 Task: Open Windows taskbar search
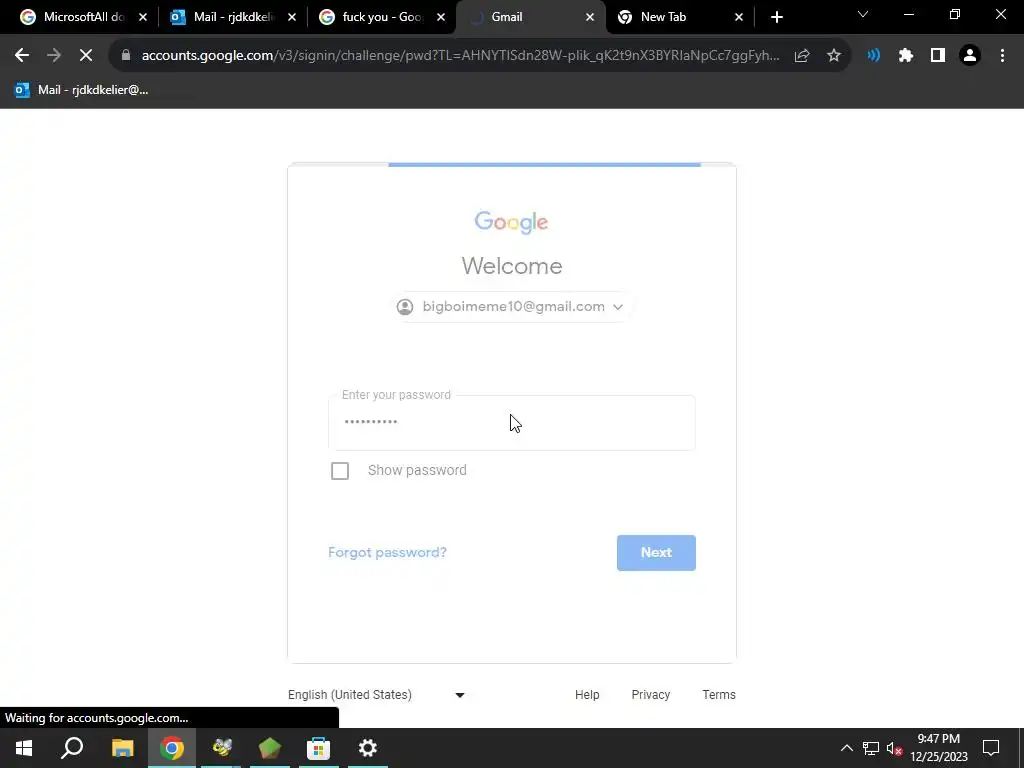point(72,748)
